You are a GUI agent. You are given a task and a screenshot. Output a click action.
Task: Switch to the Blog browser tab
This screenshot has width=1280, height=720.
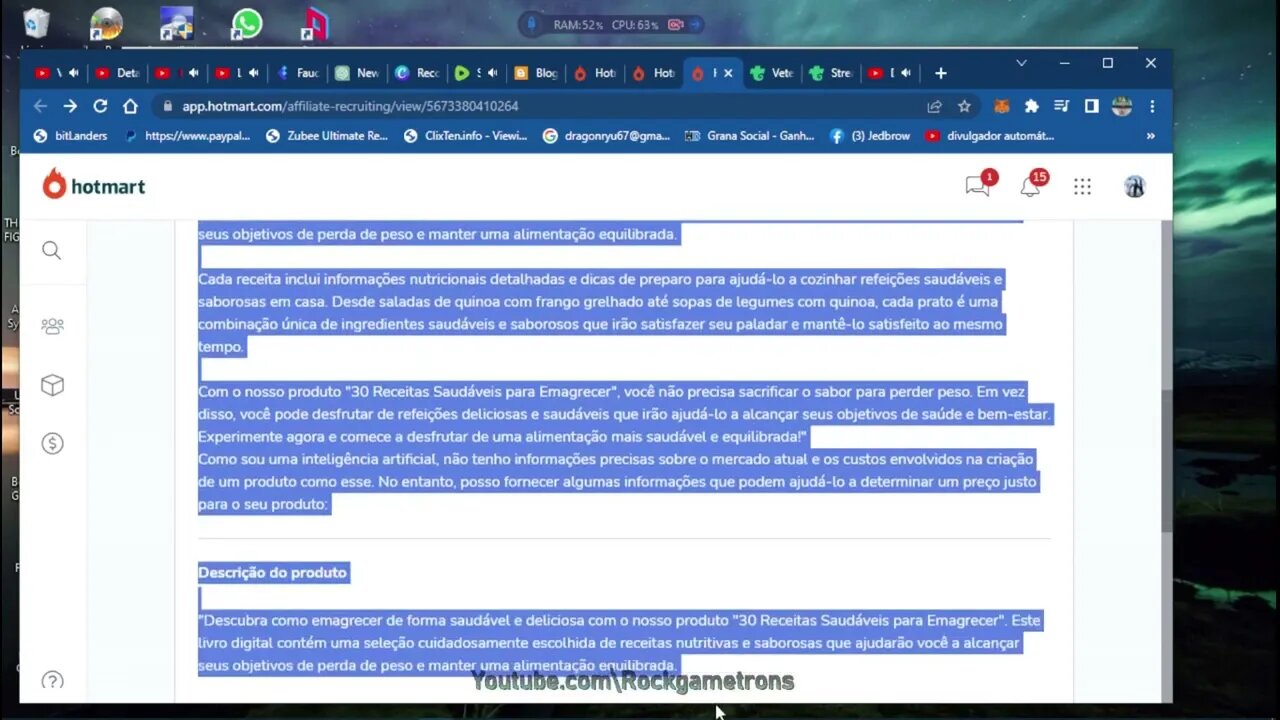point(536,73)
